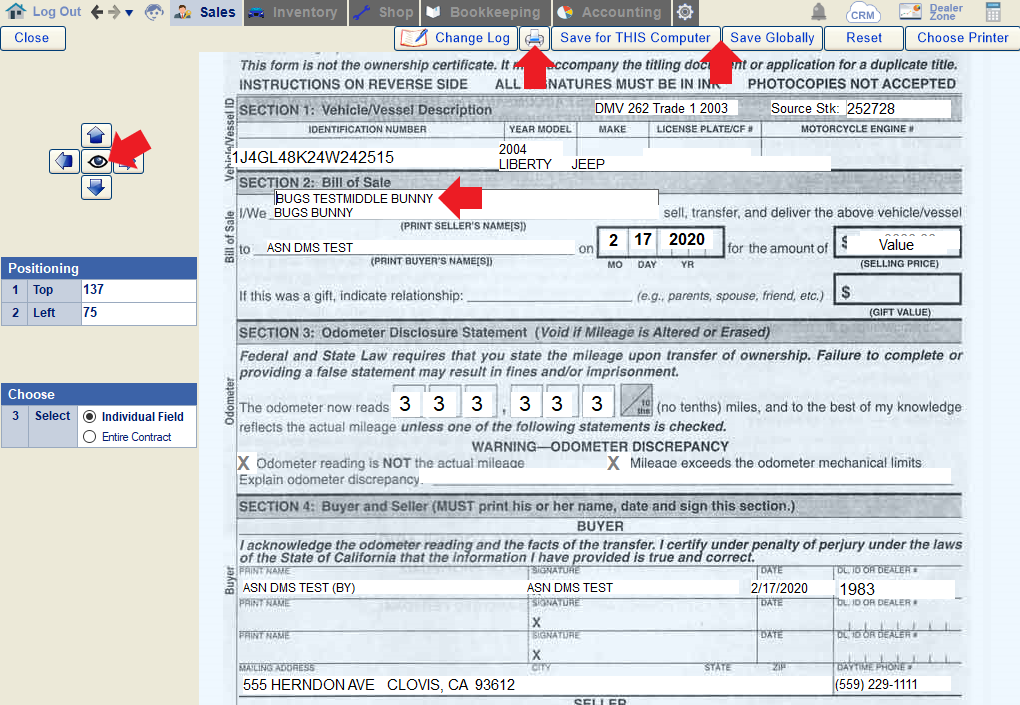Viewport: 1020px width, 705px height.
Task: Click the printer icon button
Action: (534, 38)
